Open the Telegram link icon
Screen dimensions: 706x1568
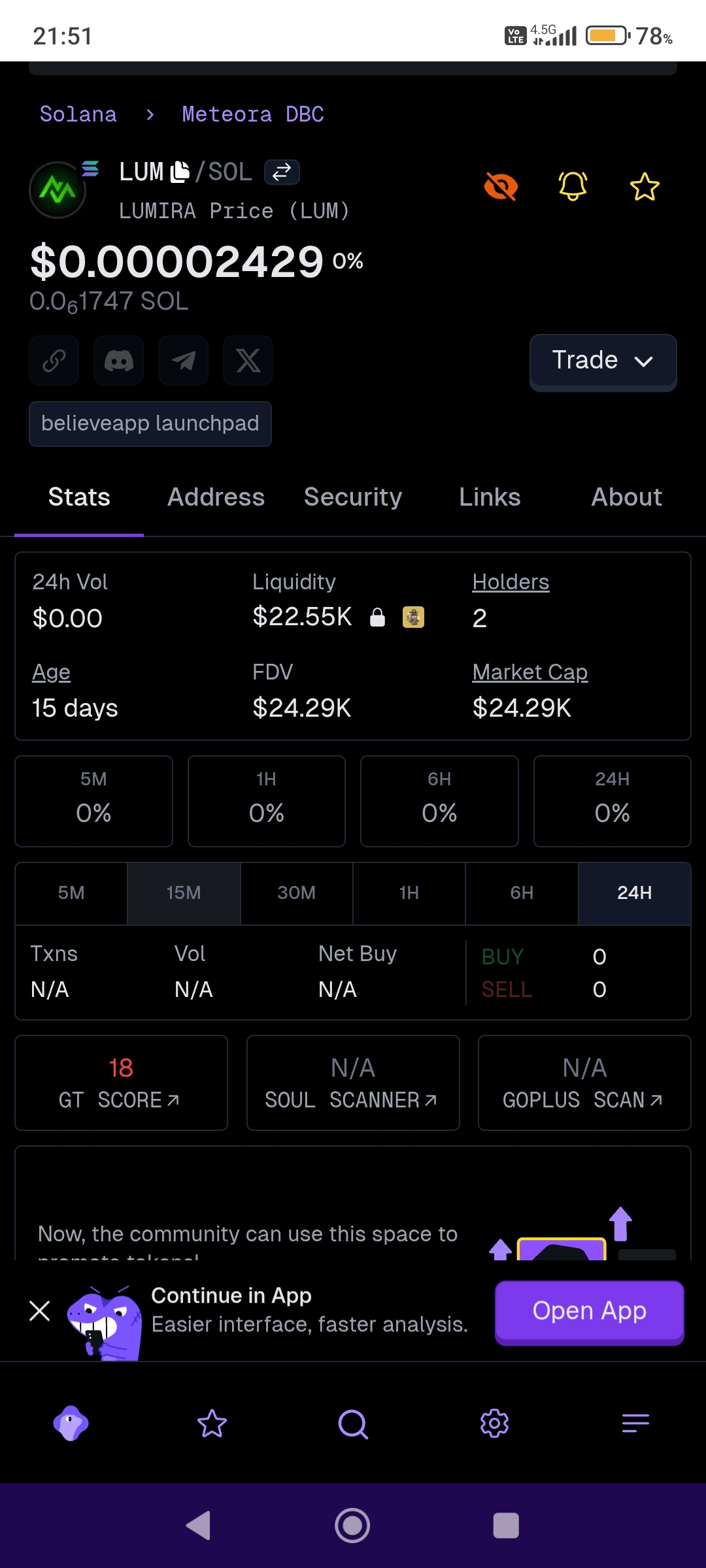tap(183, 360)
